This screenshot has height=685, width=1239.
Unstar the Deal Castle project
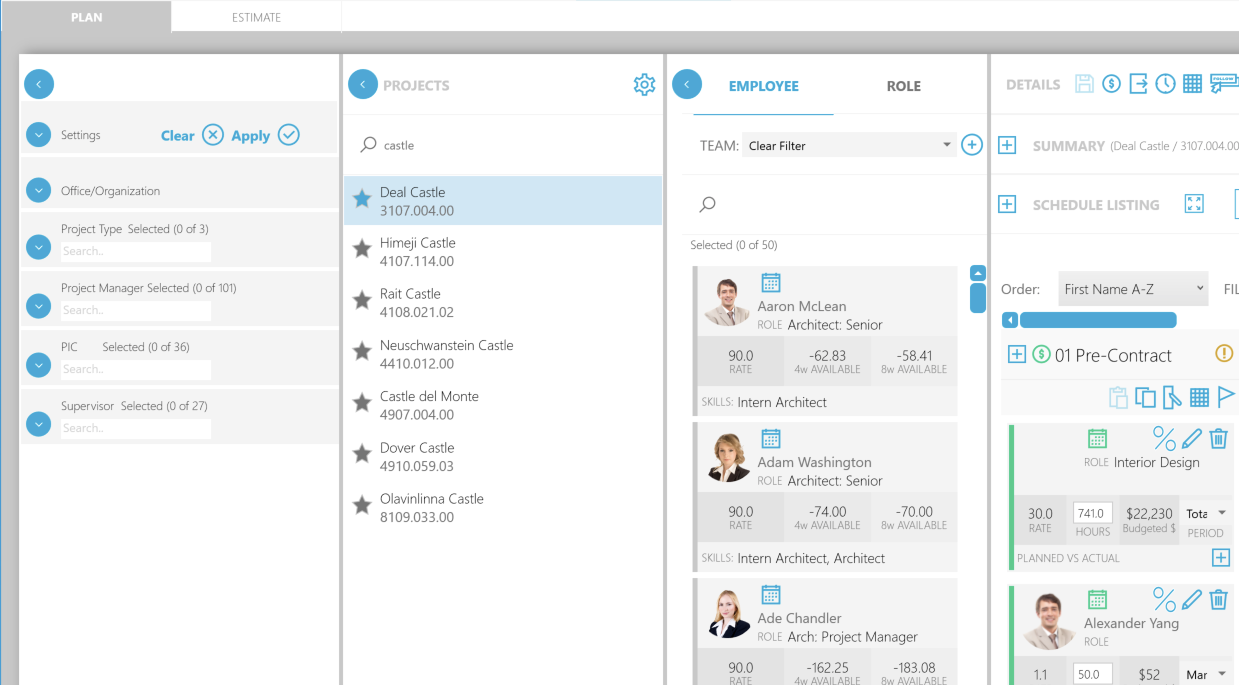[362, 199]
